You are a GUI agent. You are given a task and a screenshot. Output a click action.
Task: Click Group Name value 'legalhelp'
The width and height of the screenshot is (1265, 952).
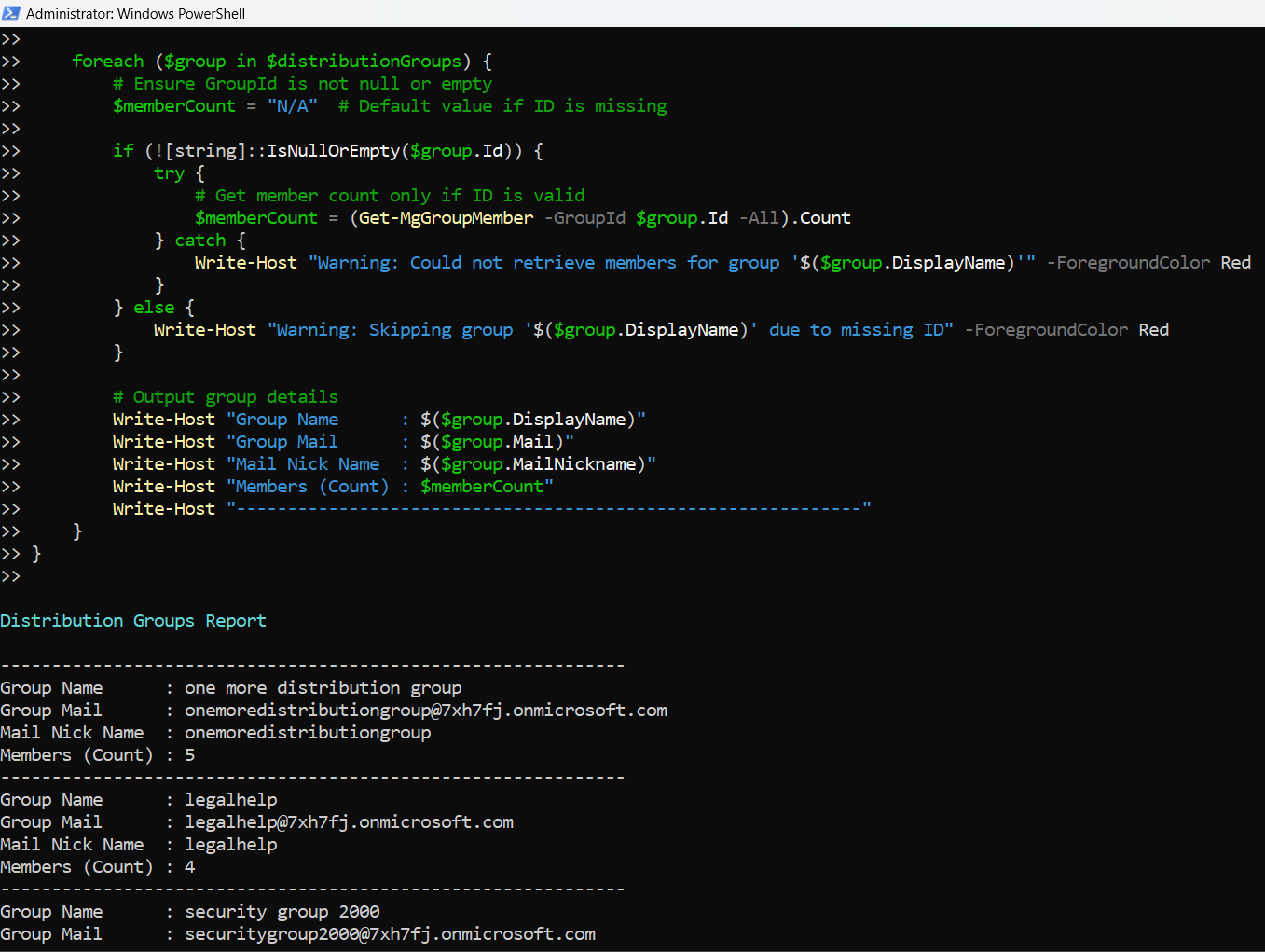[231, 800]
